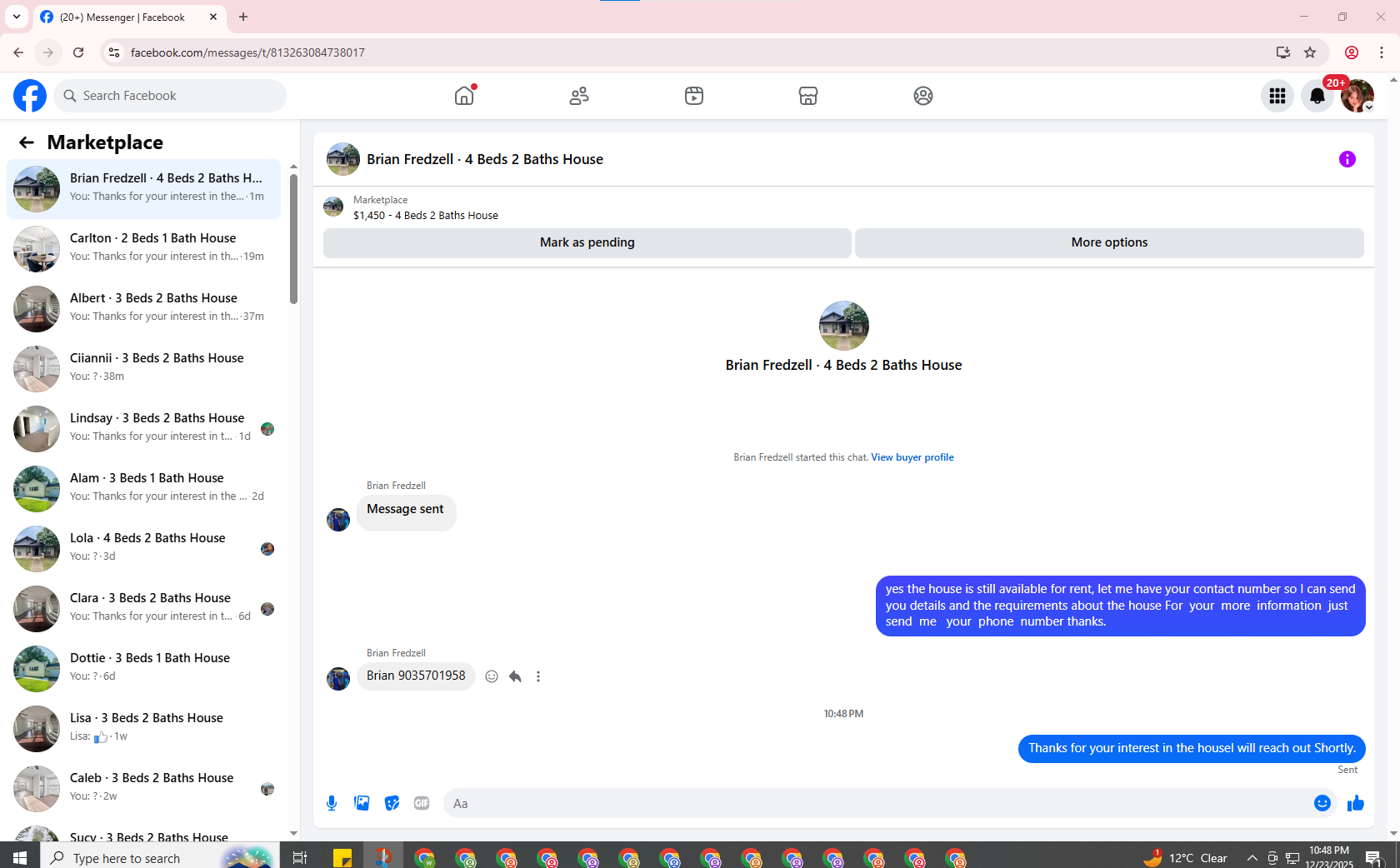The width and height of the screenshot is (1400, 868).
Task: Click More options button
Action: (1109, 242)
